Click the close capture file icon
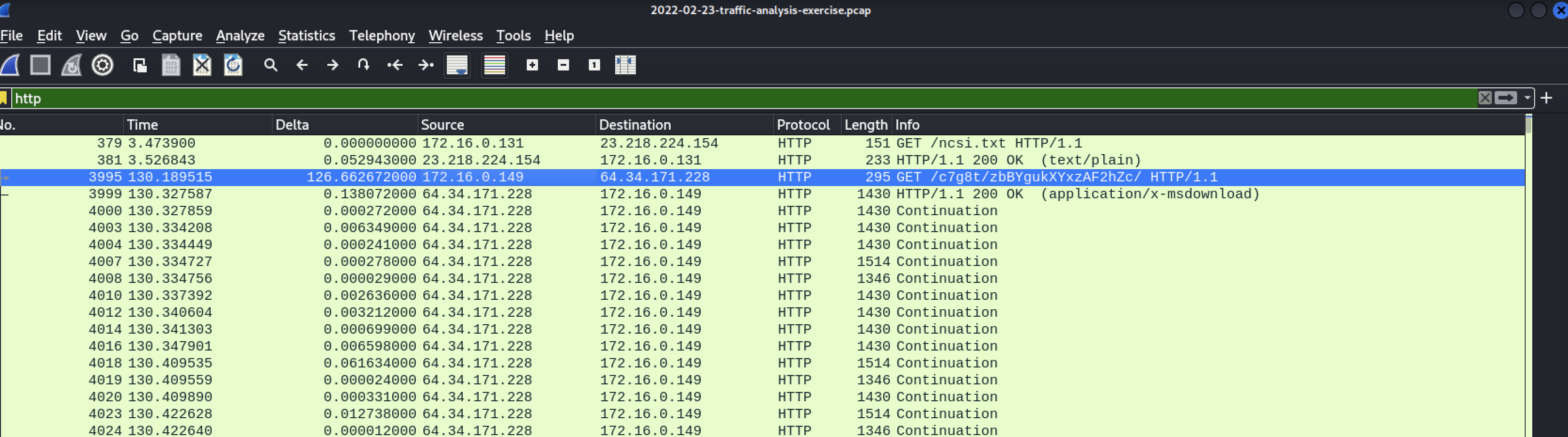Viewport: 1568px width, 437px height. (201, 65)
